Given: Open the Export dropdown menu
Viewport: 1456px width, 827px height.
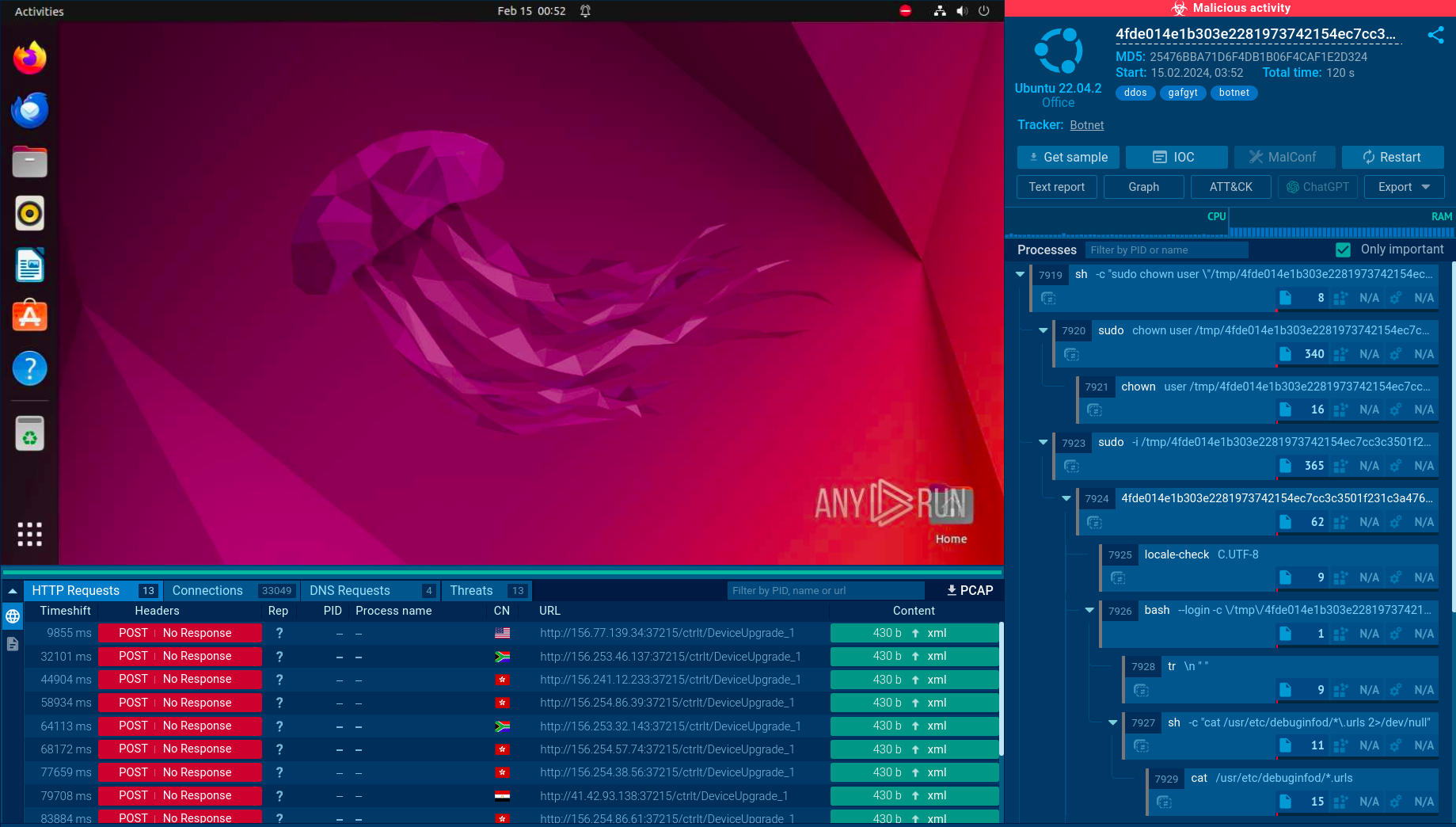Looking at the screenshot, I should (x=1403, y=187).
